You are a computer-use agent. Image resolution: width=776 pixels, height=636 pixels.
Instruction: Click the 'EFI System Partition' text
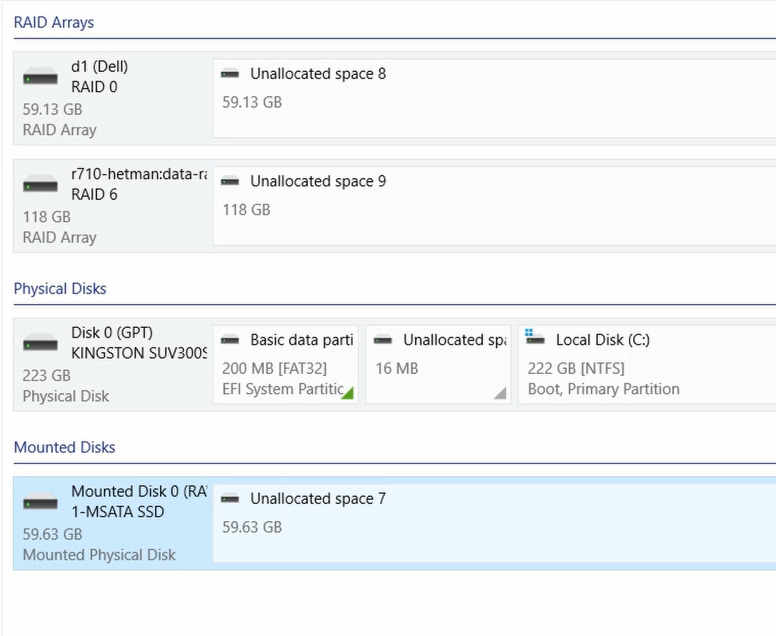pyautogui.click(x=283, y=389)
